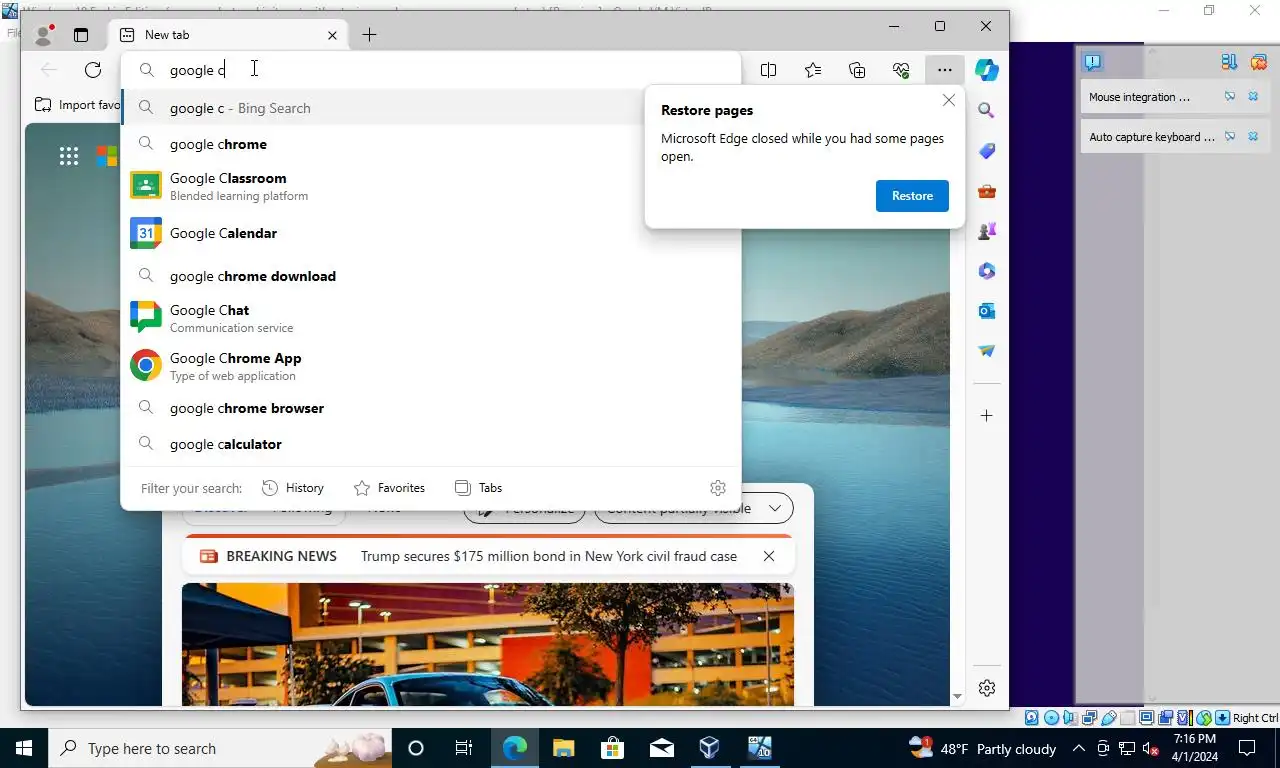This screenshot has height=768, width=1280.
Task: Select Google Classroom suggestion
Action: pyautogui.click(x=431, y=186)
